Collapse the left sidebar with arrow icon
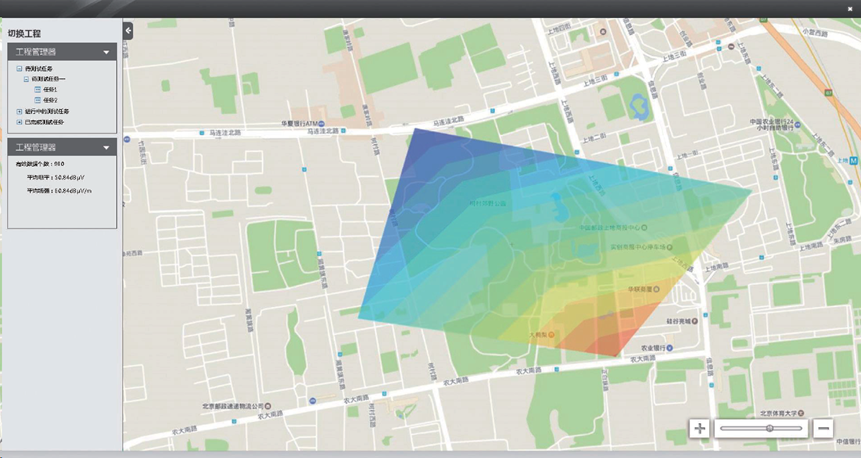 click(128, 31)
